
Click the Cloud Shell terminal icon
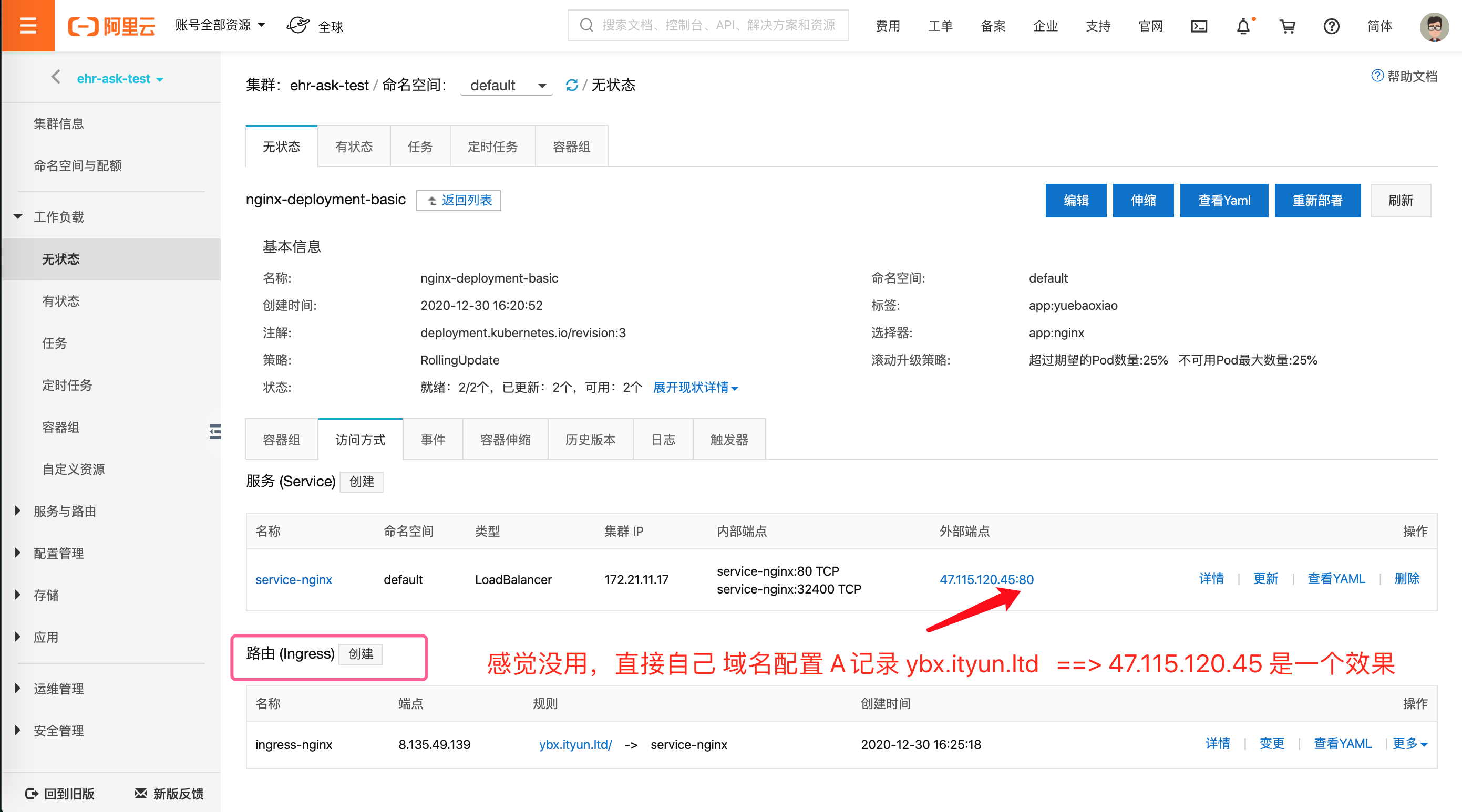(1199, 26)
